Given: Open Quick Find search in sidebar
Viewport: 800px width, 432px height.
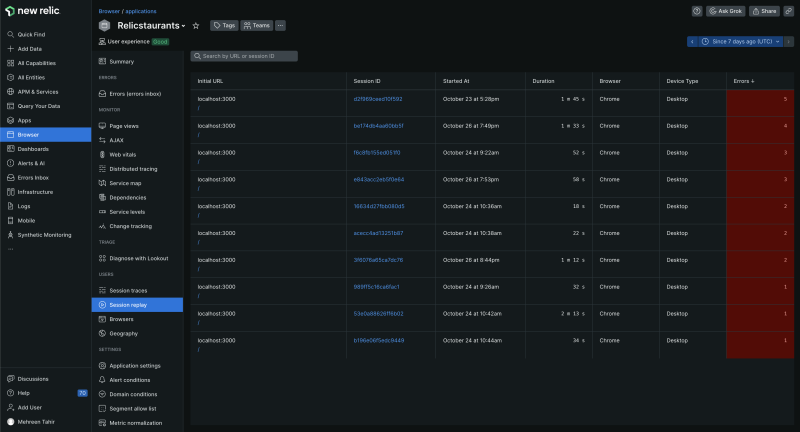Looking at the screenshot, I should click(x=31, y=34).
